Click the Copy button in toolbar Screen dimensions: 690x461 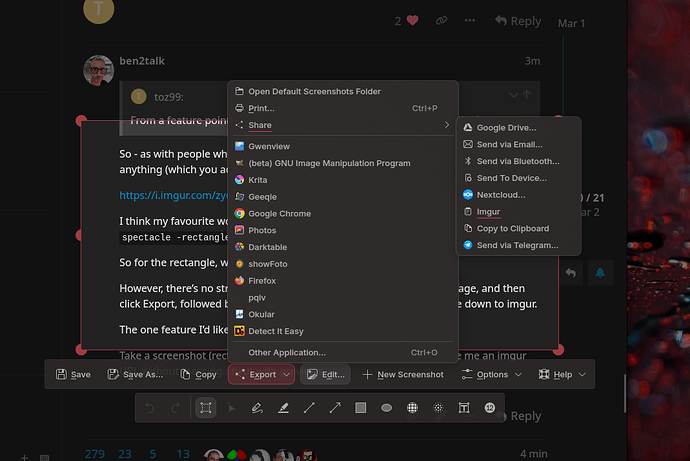pyautogui.click(x=198, y=374)
